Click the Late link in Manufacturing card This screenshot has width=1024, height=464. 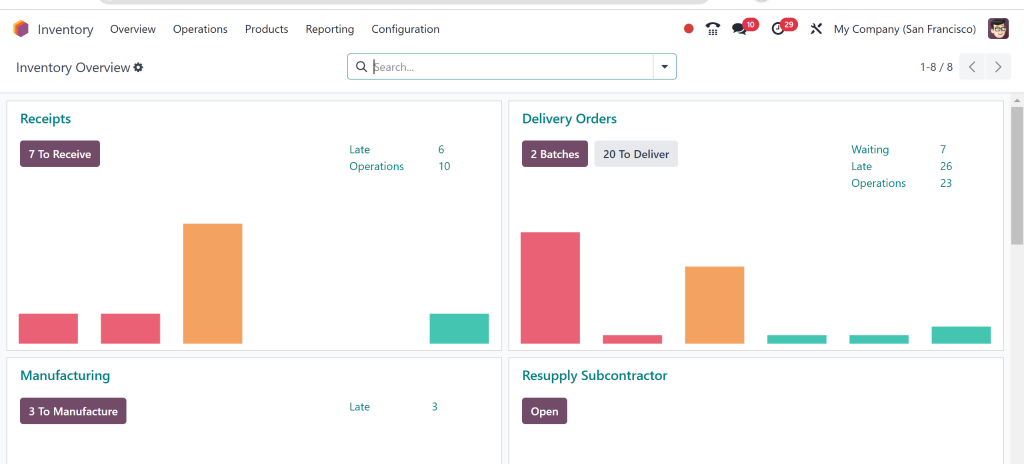coord(359,406)
